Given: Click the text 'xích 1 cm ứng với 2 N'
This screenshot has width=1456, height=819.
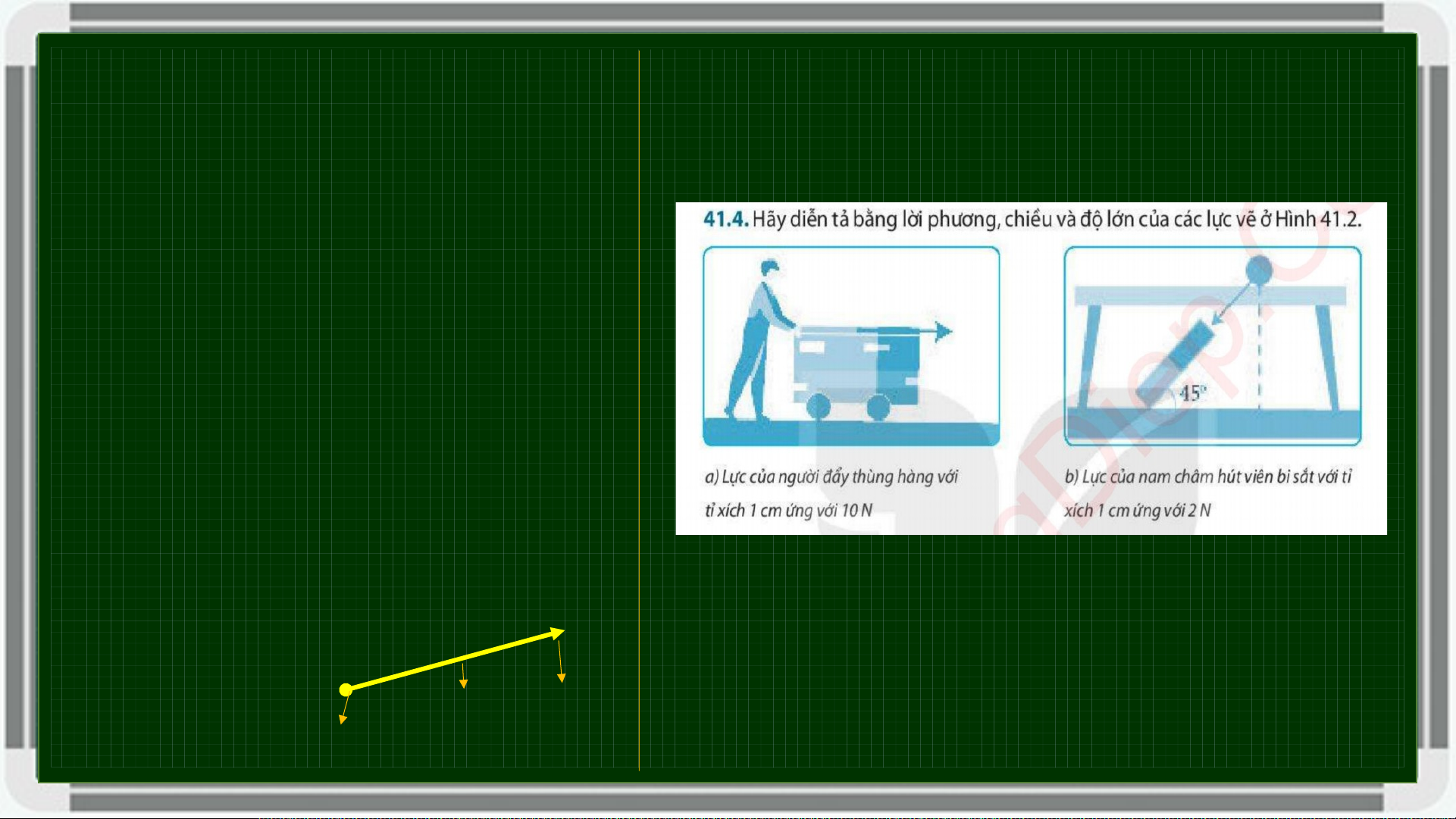Looking at the screenshot, I should pos(1137,511).
